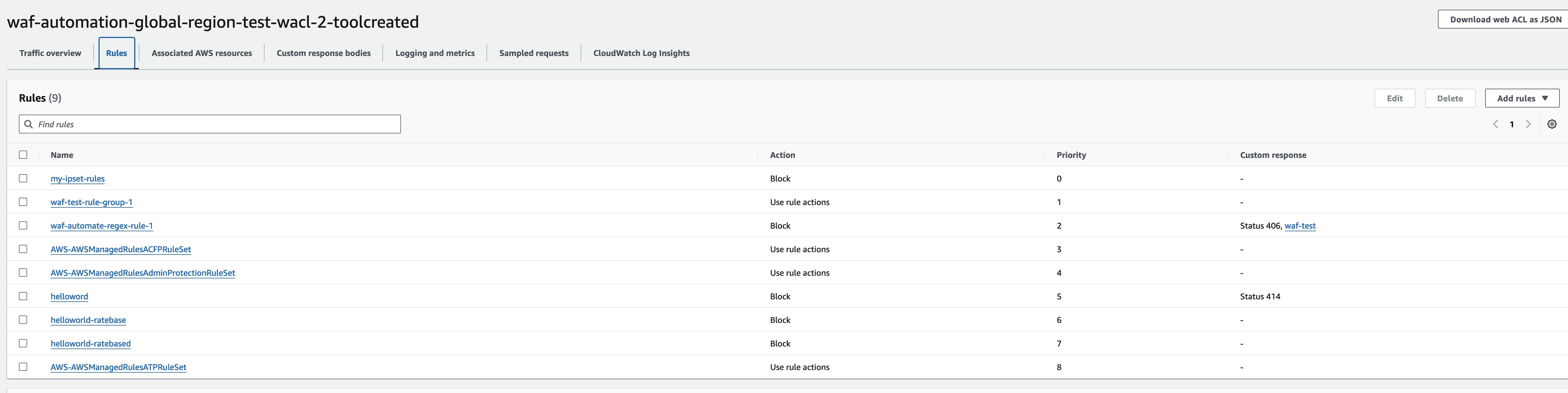Toggle the select-all rules checkbox in header
Screen dimensions: 1568x393
(x=23, y=155)
